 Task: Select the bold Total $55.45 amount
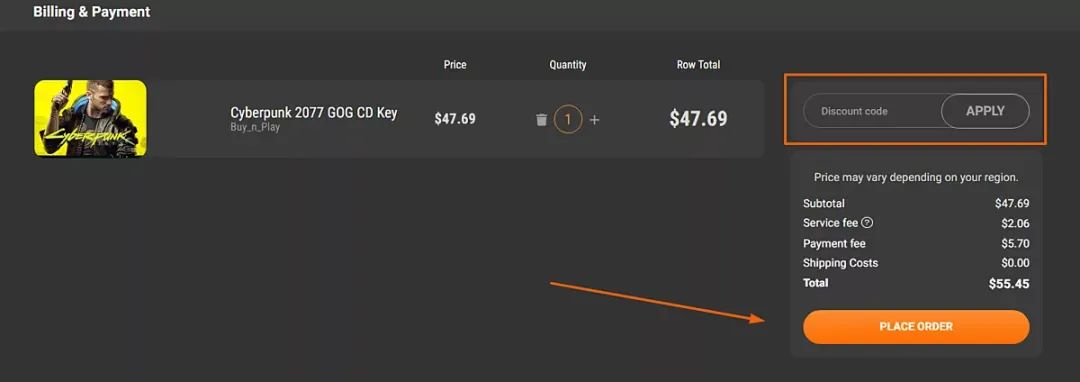point(1009,284)
